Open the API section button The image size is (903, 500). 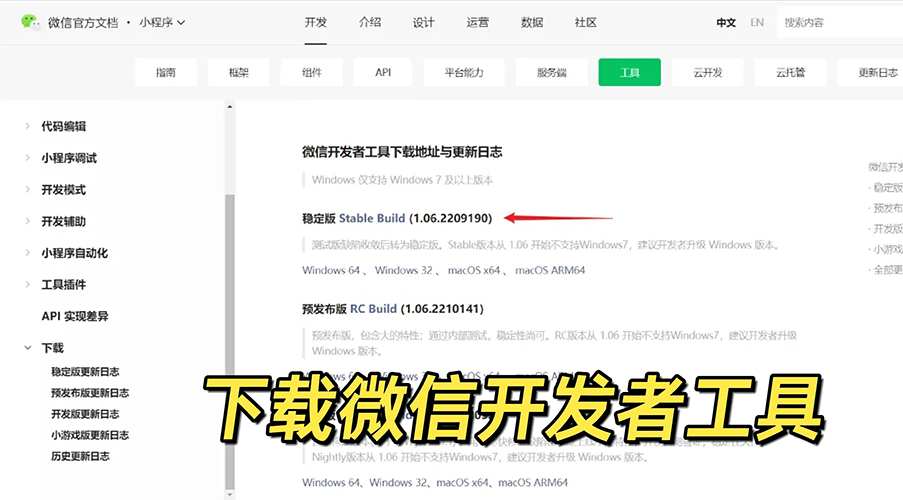click(x=383, y=72)
